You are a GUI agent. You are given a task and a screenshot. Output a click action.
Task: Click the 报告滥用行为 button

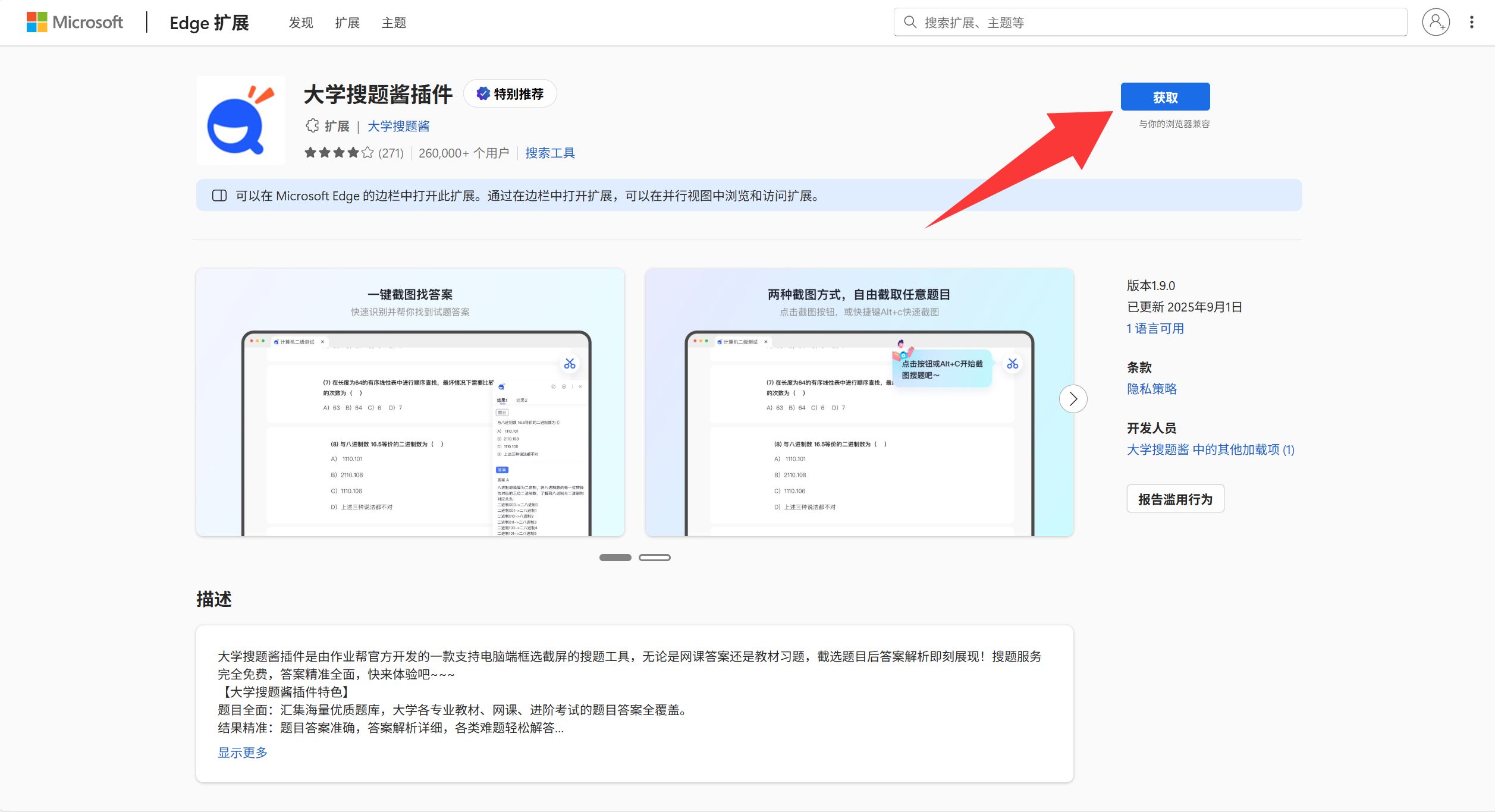click(1174, 499)
